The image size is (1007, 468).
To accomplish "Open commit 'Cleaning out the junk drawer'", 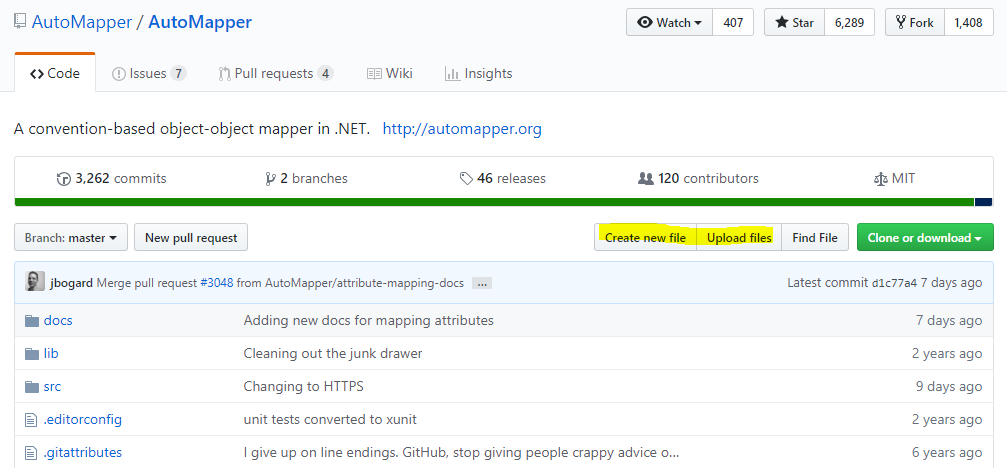I will point(333,354).
